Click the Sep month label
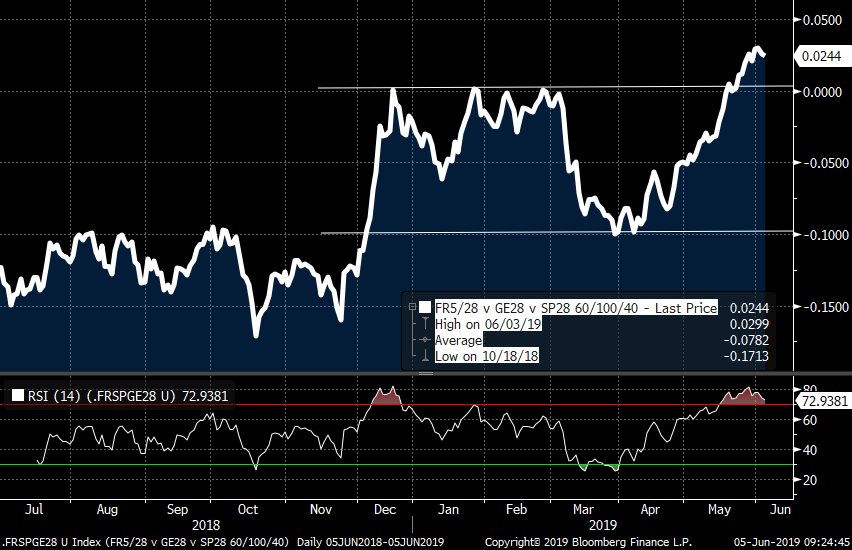 tap(177, 509)
